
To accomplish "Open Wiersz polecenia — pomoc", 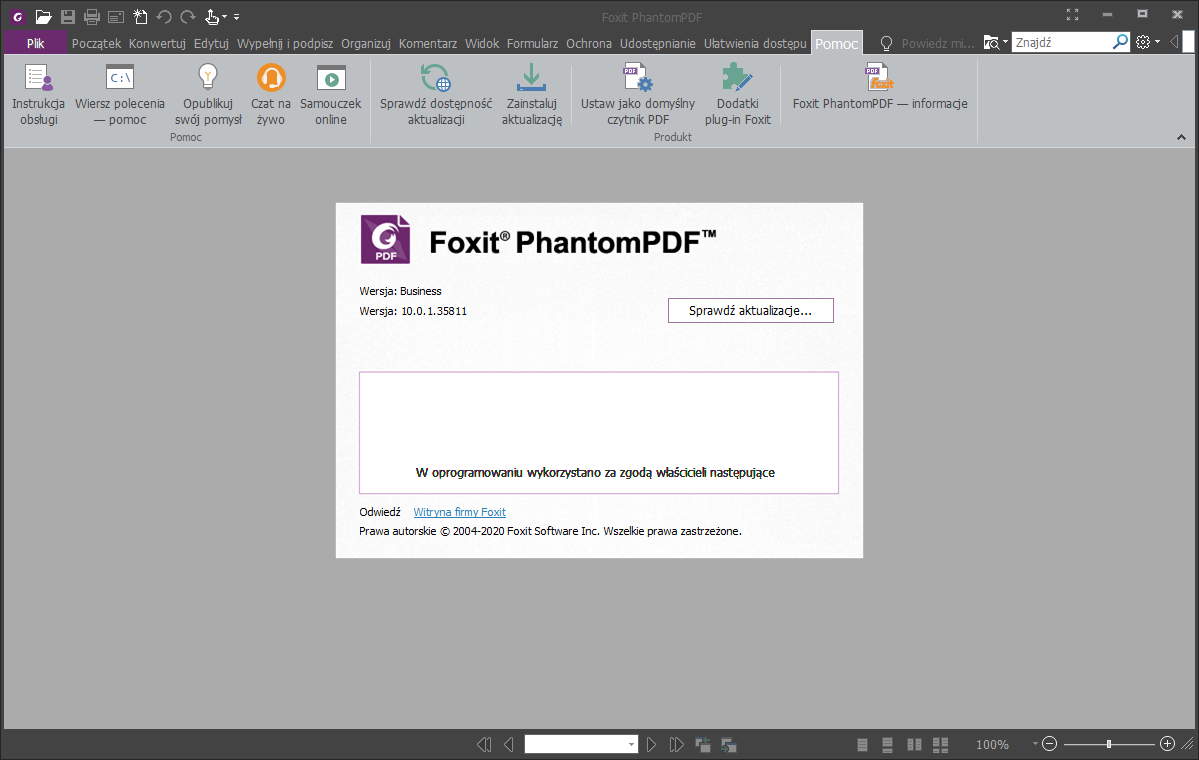I will click(120, 95).
